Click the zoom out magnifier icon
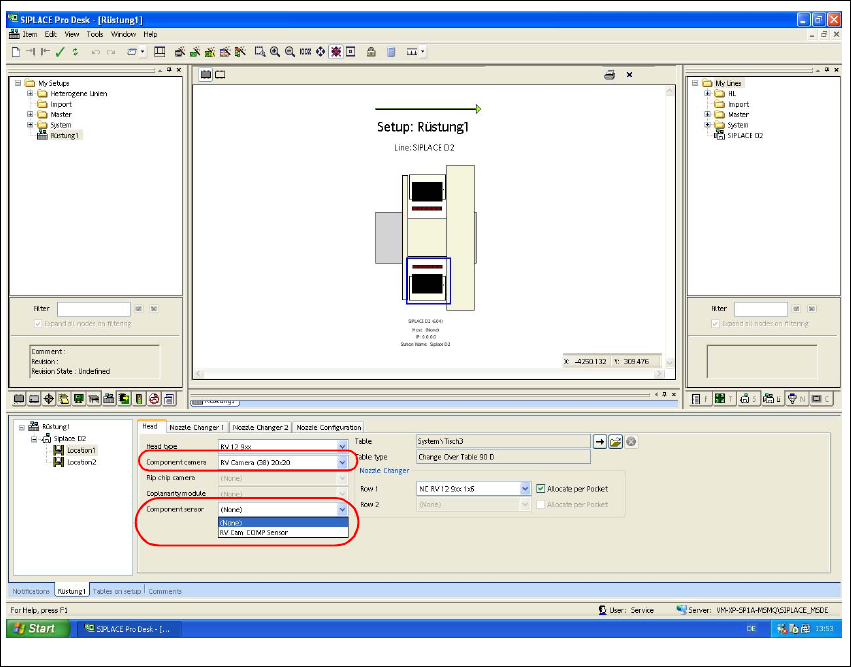851x667 pixels. [290, 51]
